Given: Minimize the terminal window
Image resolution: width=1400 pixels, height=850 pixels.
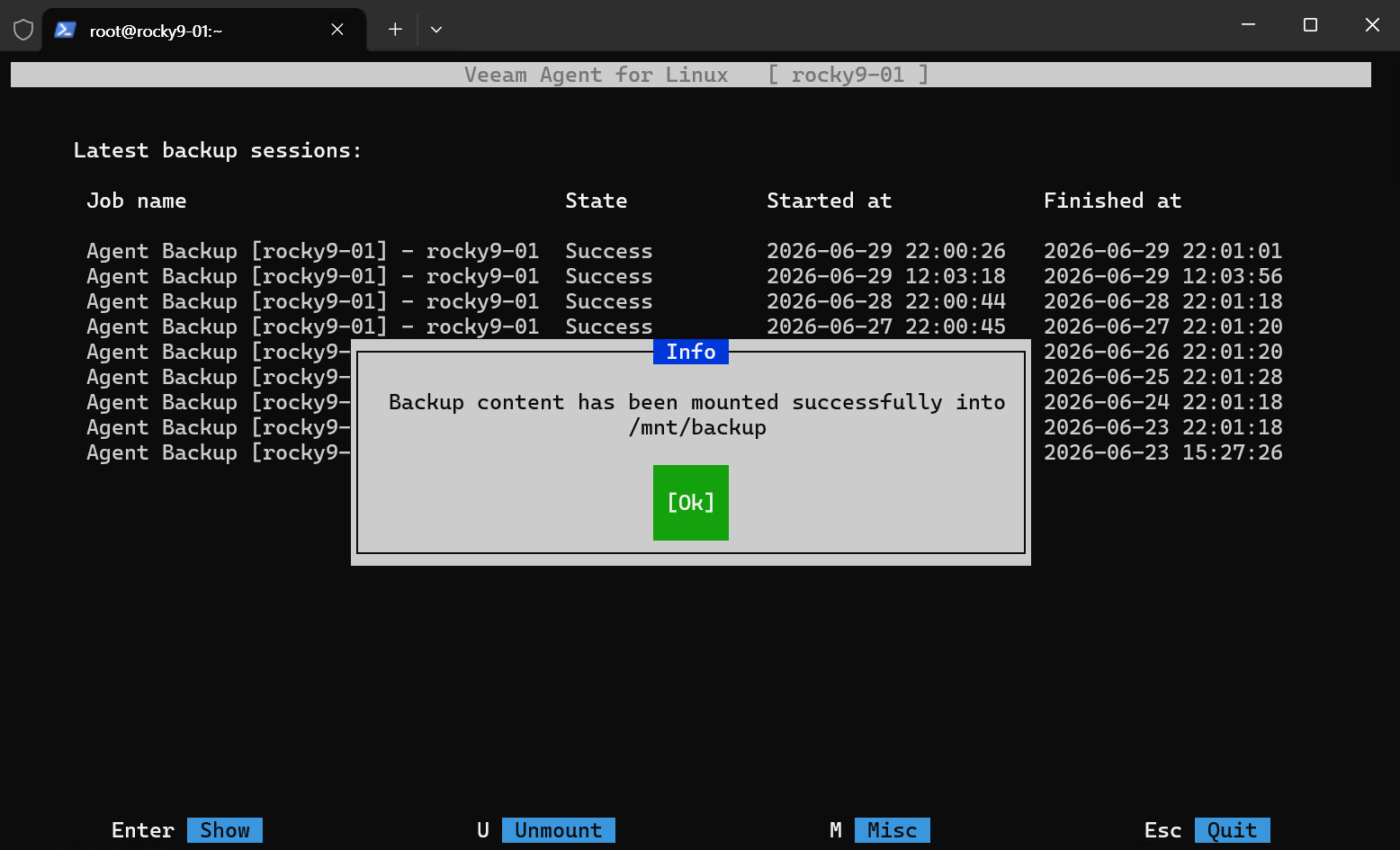Looking at the screenshot, I should click(x=1248, y=25).
